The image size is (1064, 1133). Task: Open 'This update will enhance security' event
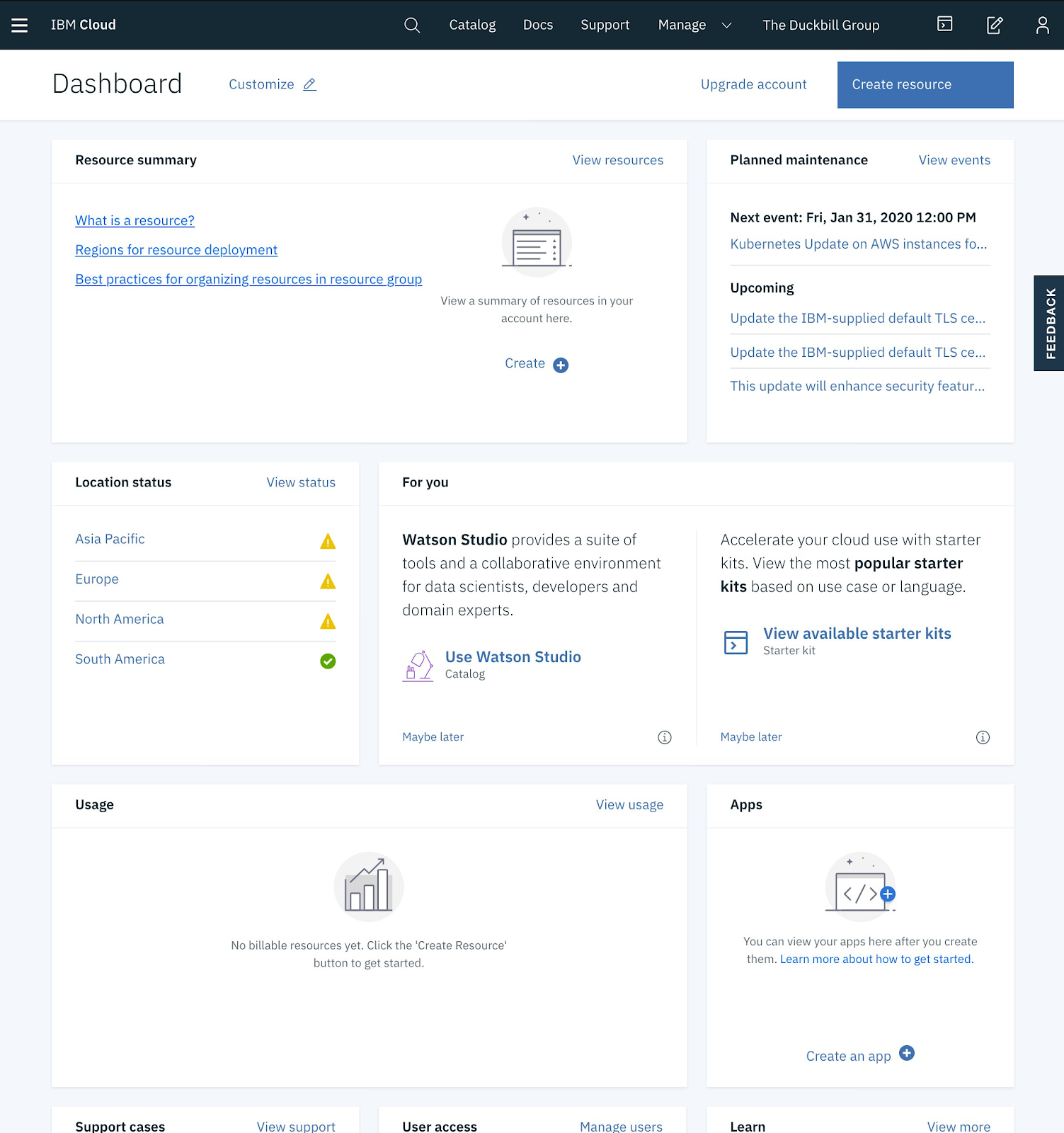pyautogui.click(x=857, y=387)
